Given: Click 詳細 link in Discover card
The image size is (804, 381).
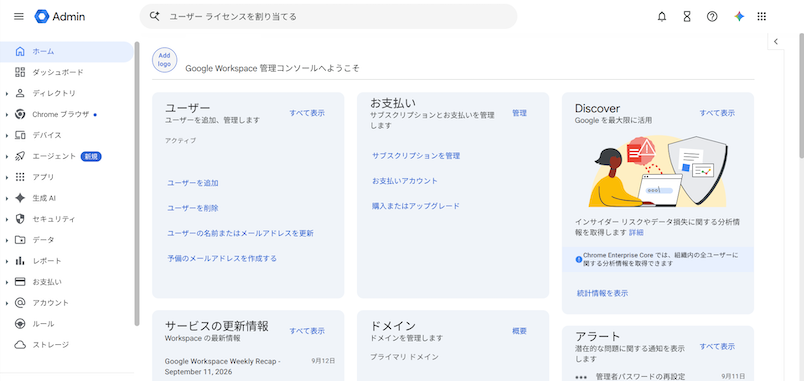Looking at the screenshot, I should [636, 232].
